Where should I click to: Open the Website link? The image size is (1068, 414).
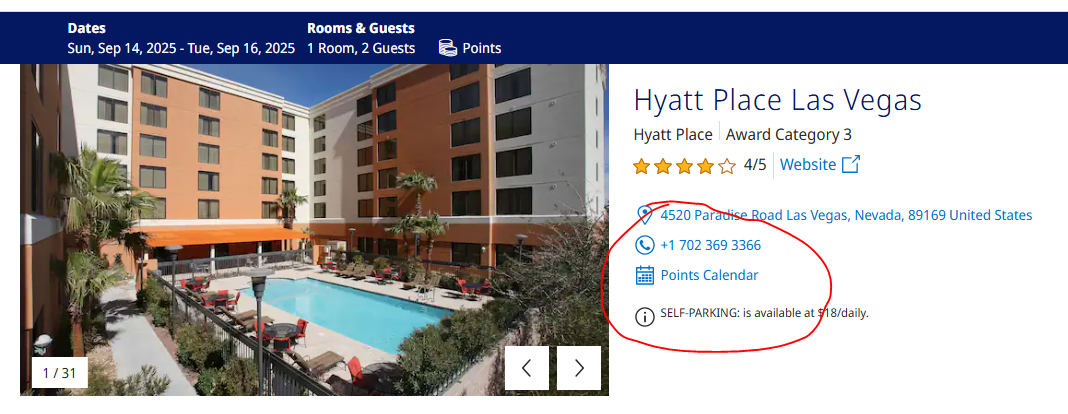pos(807,165)
